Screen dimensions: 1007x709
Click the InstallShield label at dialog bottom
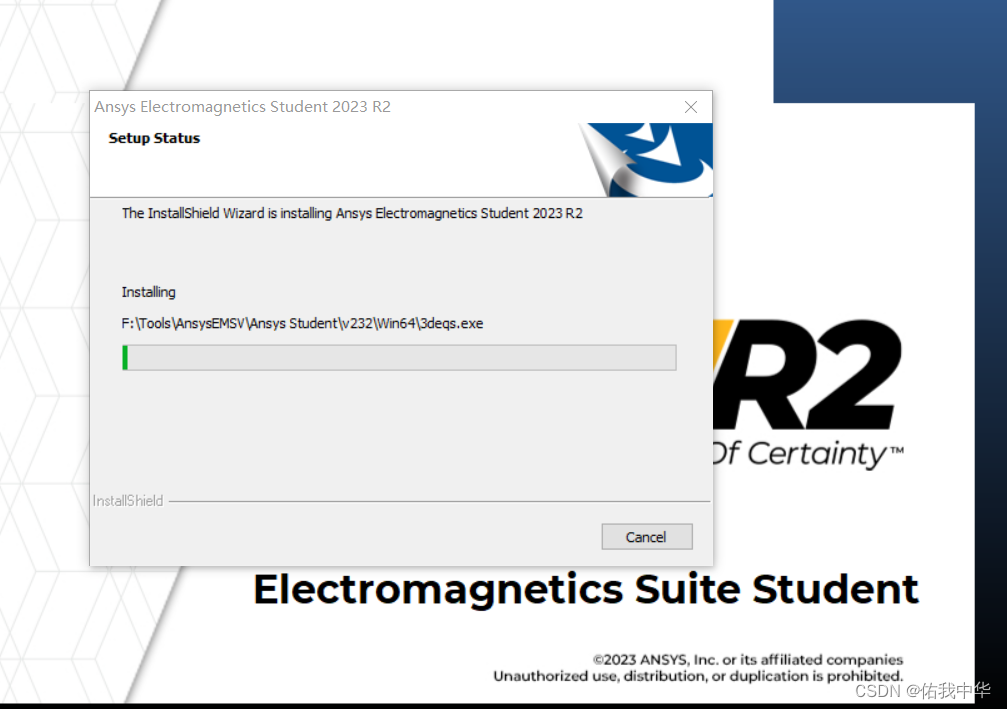click(x=128, y=500)
